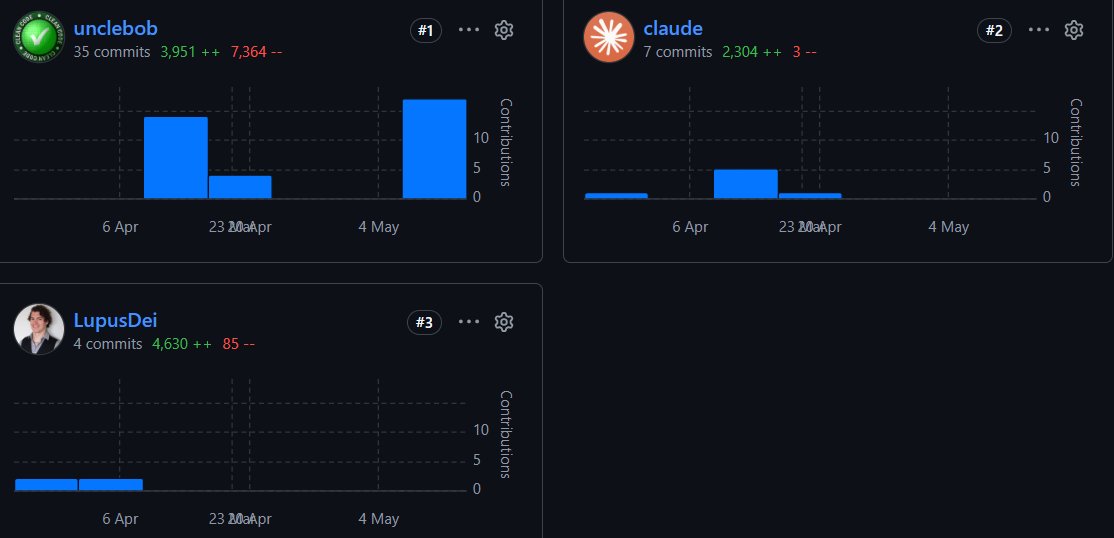
Task: Click the 6 Apr label on unclebob chart
Action: point(121,227)
